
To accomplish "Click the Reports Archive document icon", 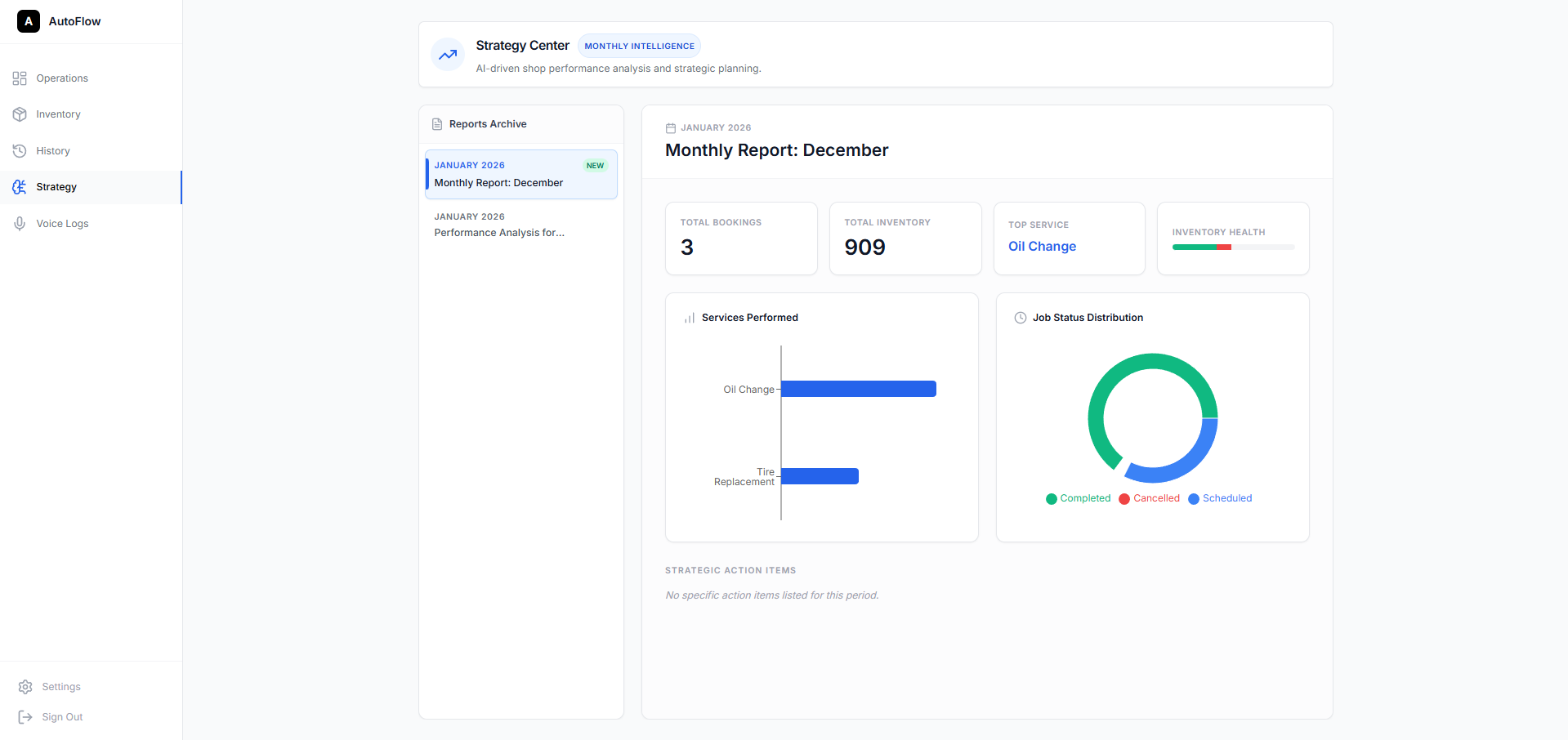I will point(437,124).
